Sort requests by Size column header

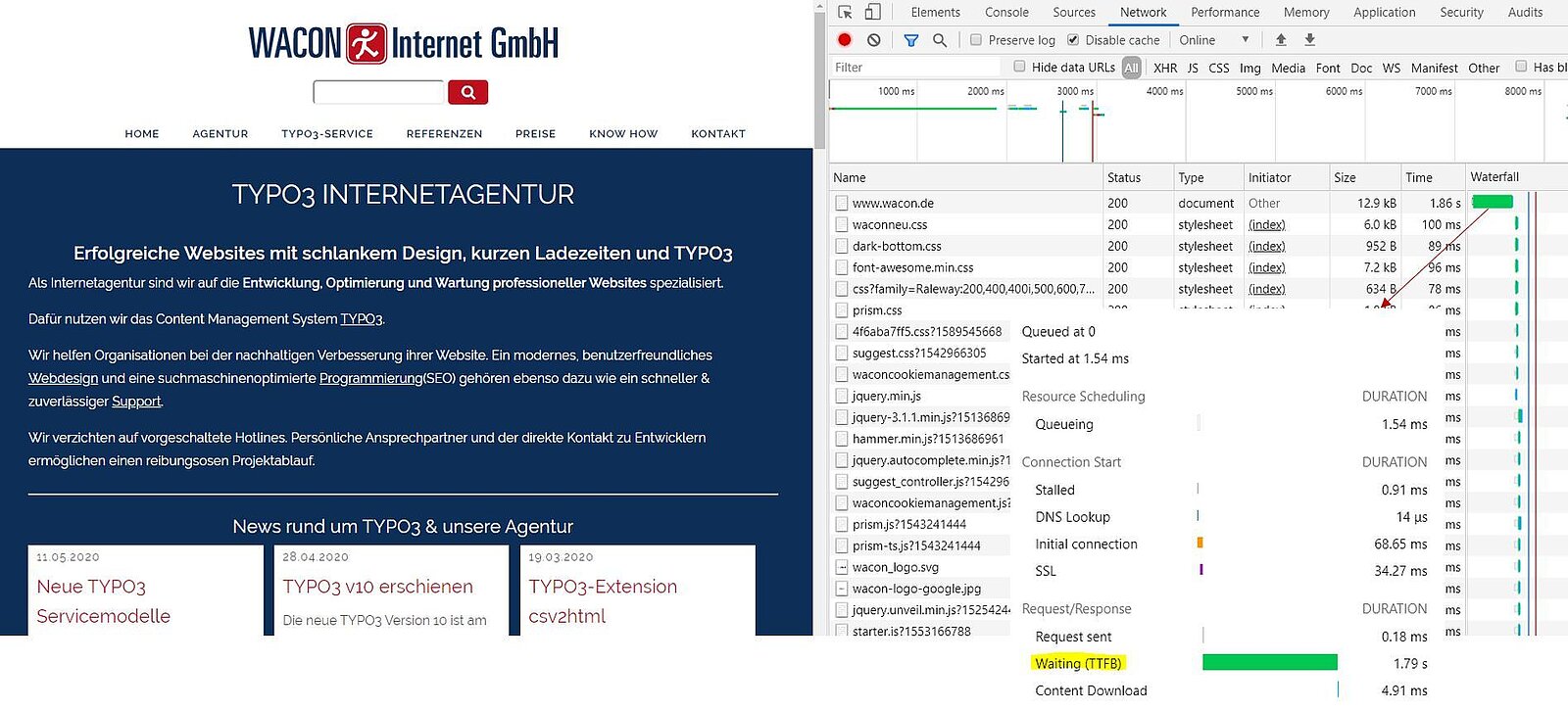point(1345,177)
